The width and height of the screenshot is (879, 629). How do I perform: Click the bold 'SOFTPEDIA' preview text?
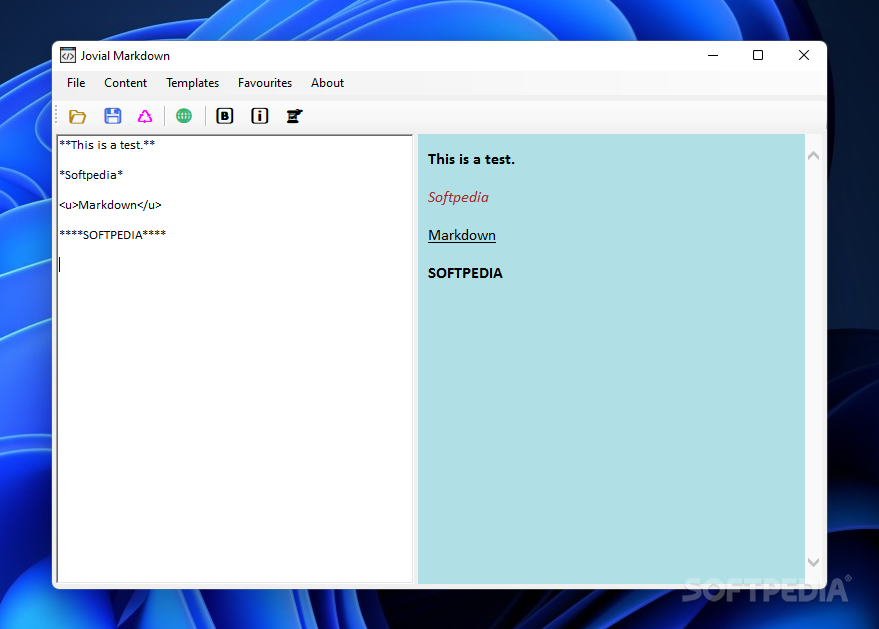tap(465, 274)
